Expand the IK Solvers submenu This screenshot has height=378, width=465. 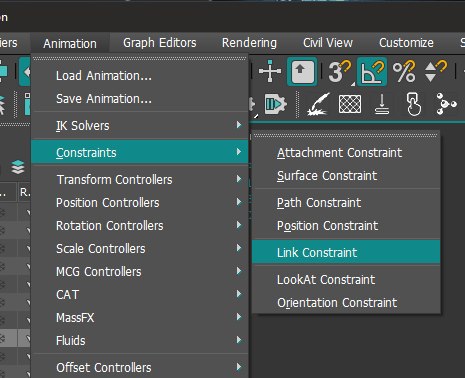click(x=140, y=126)
